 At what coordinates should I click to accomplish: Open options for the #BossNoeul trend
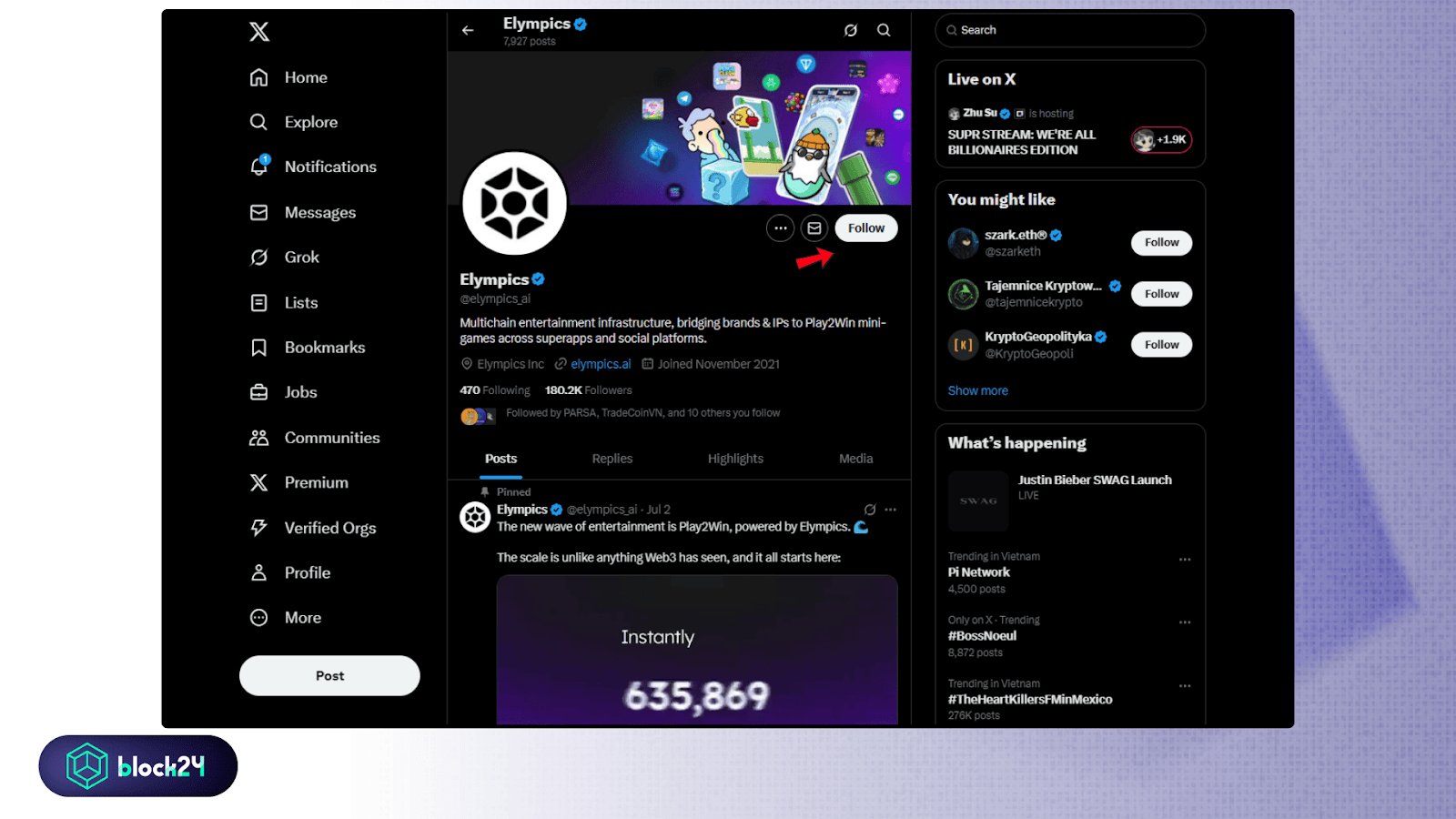[1185, 622]
